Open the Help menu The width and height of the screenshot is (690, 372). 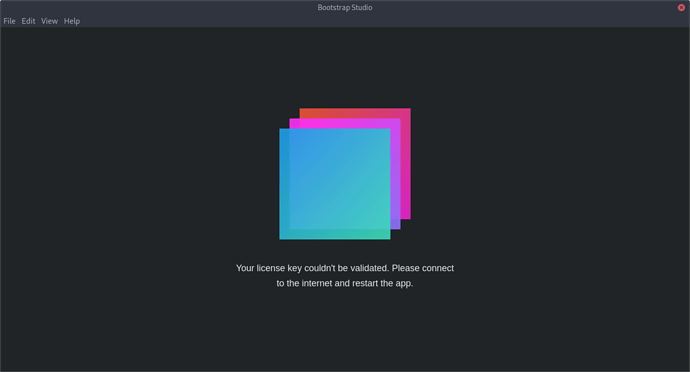[72, 21]
